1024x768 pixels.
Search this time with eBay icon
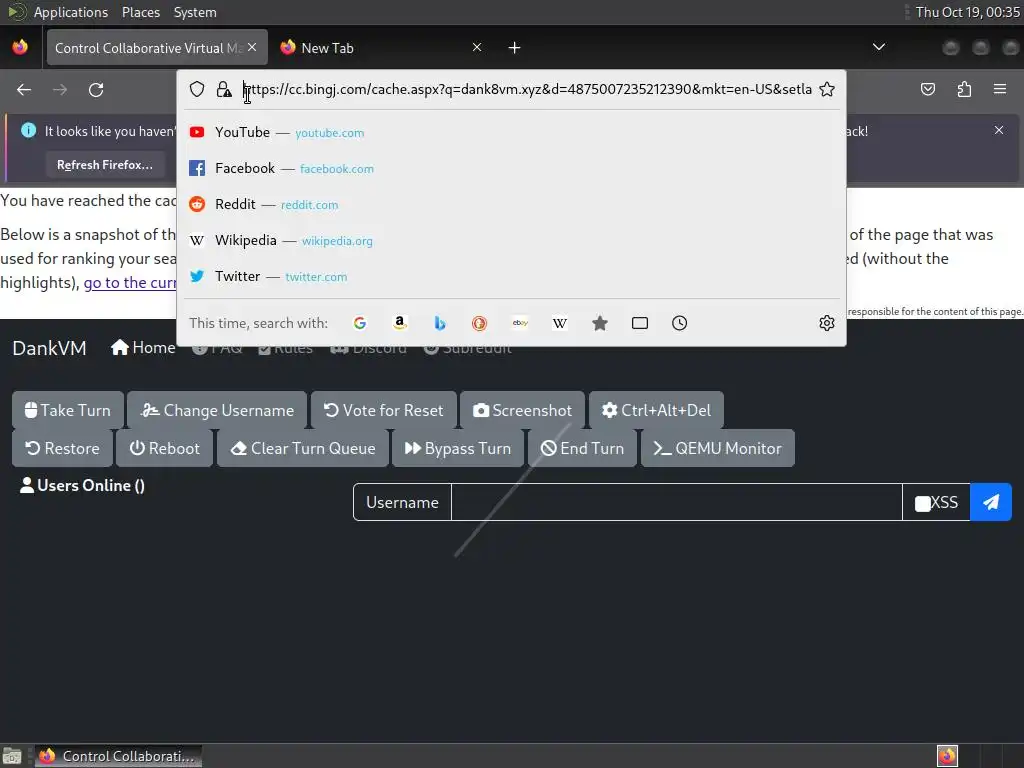click(x=520, y=323)
